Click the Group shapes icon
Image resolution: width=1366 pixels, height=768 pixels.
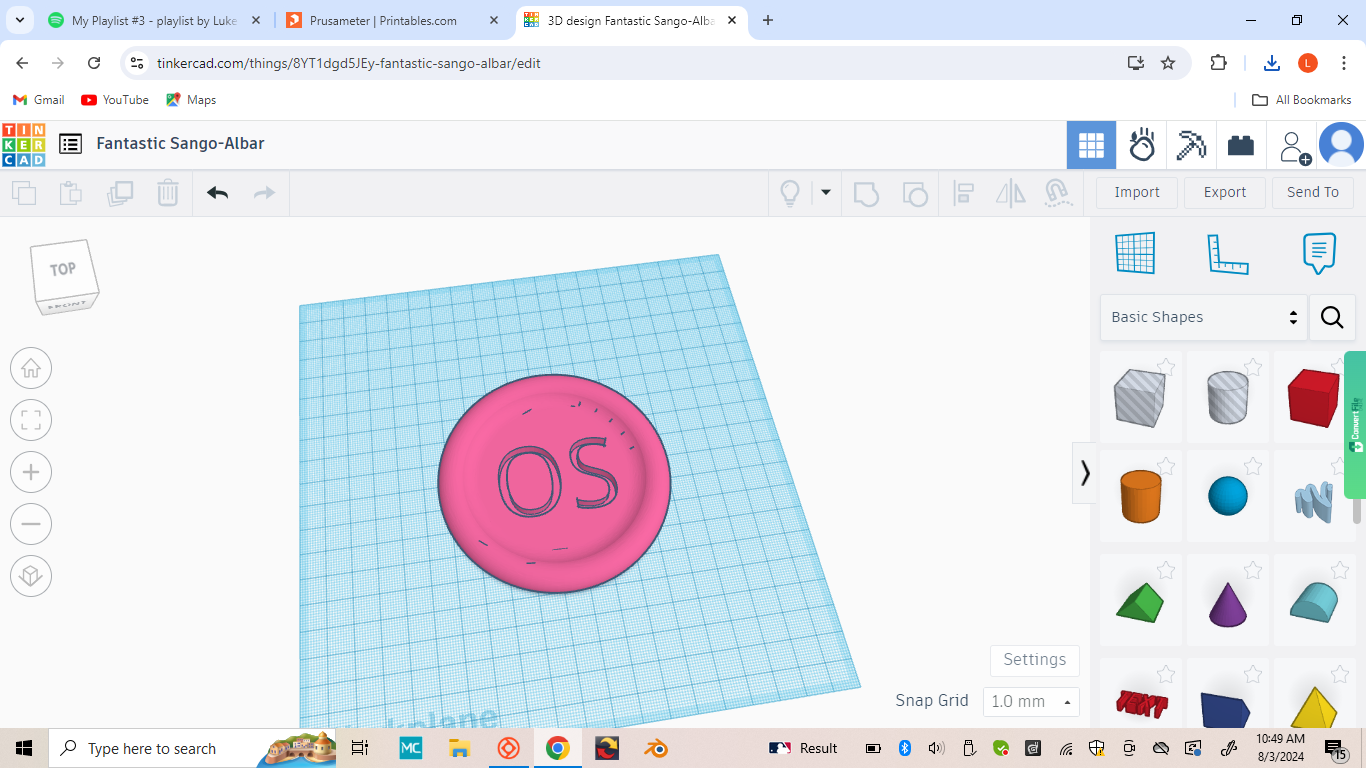coord(866,193)
